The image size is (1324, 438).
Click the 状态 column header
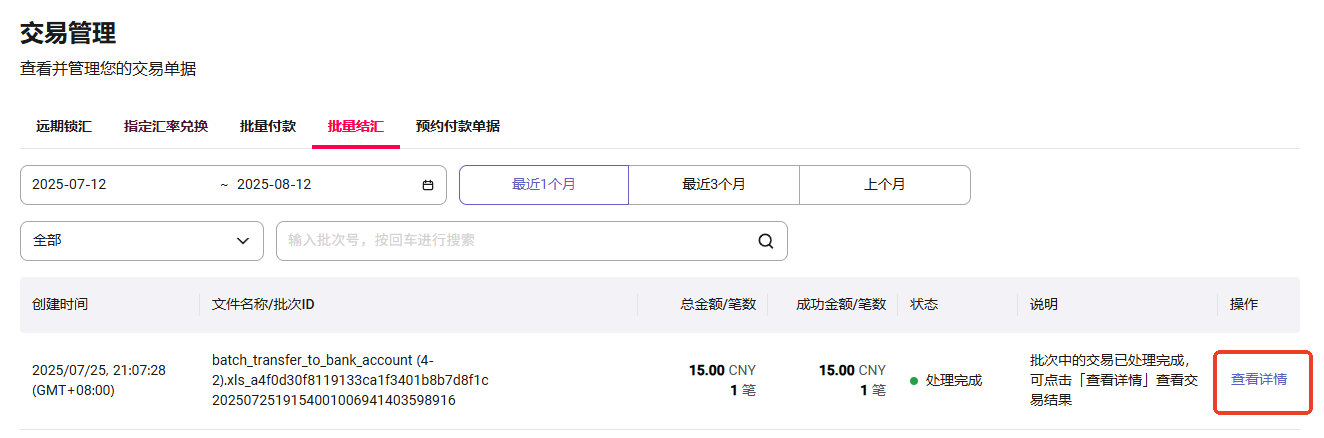924,304
